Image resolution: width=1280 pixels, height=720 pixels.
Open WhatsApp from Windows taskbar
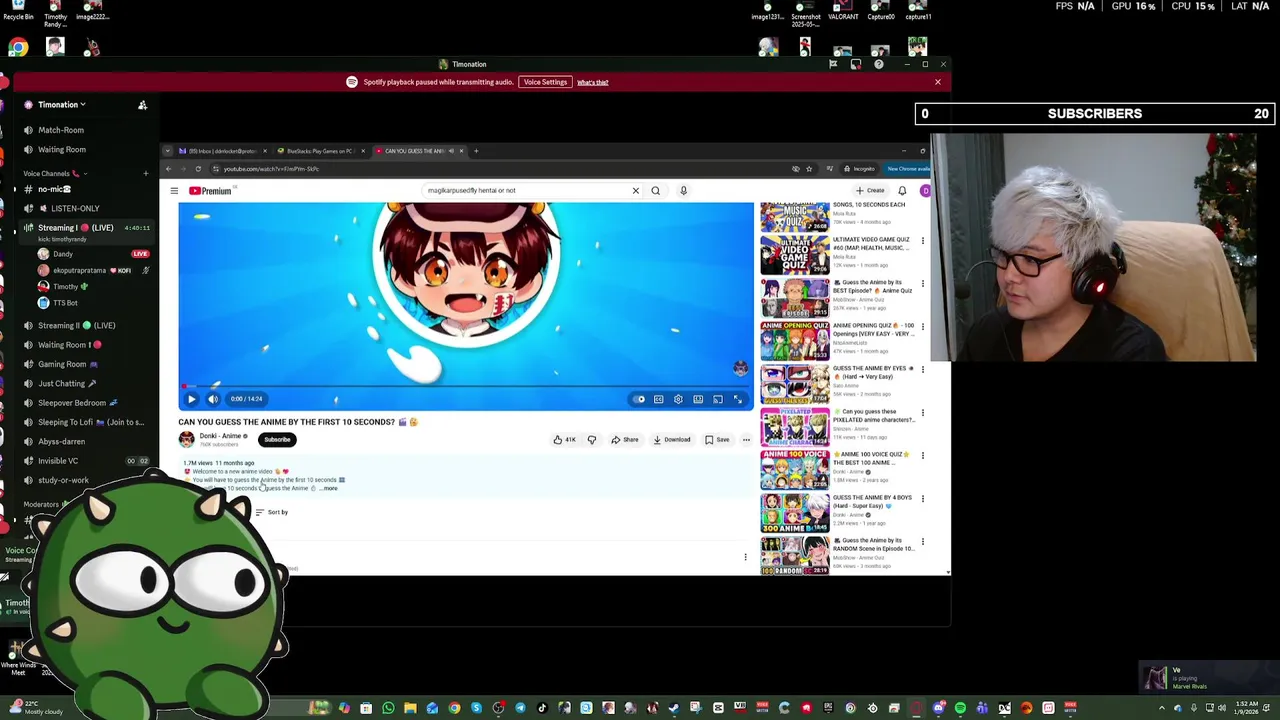click(388, 708)
